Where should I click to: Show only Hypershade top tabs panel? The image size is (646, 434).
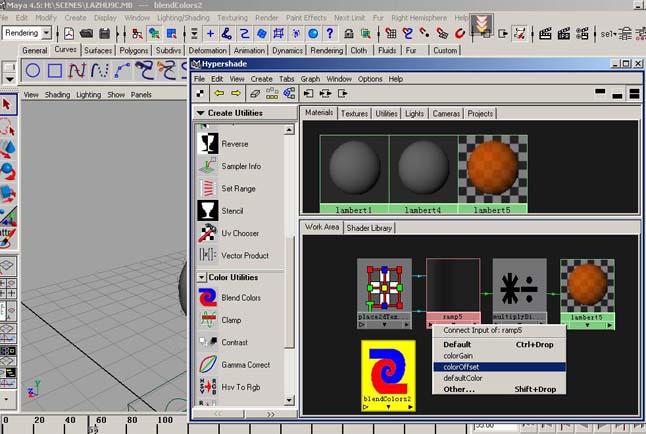pos(600,93)
